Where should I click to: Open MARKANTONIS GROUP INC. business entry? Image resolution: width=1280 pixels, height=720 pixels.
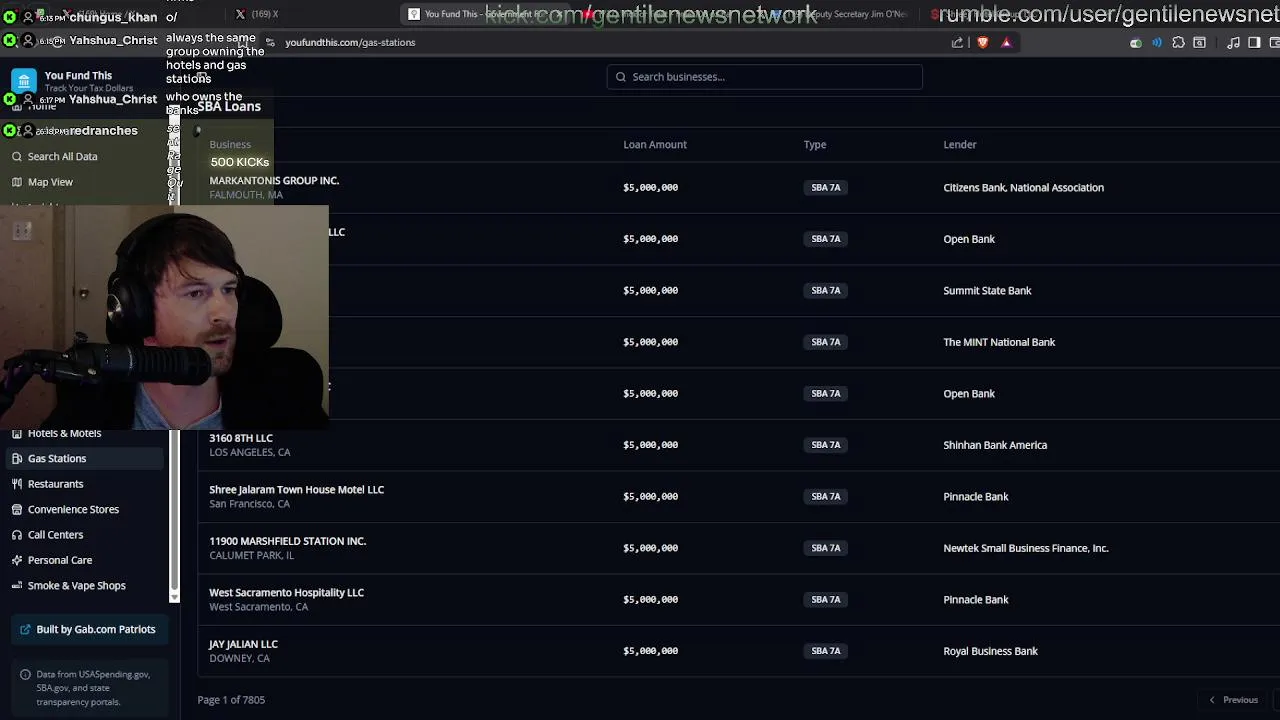(274, 181)
